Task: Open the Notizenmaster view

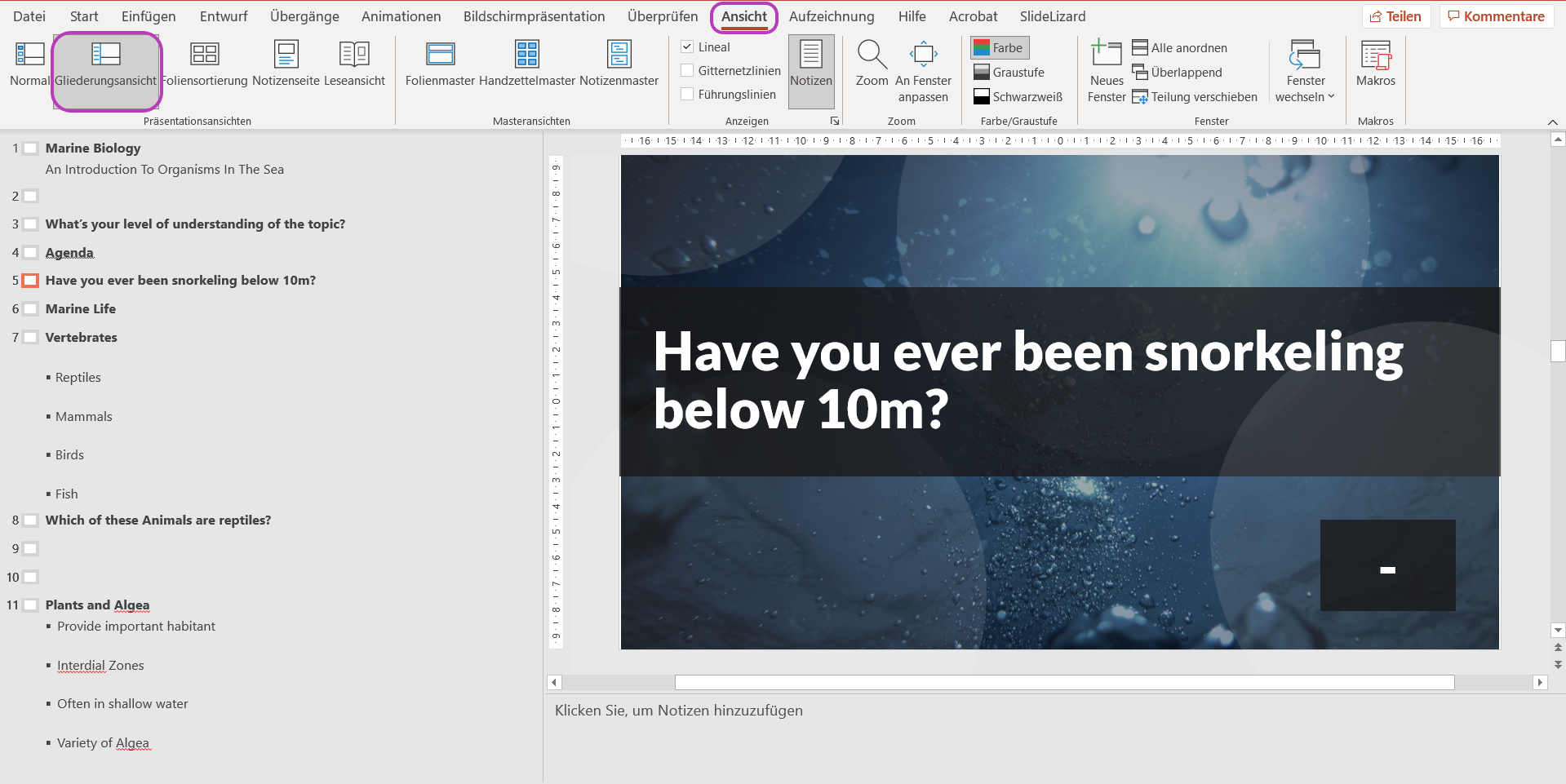Action: point(619,64)
